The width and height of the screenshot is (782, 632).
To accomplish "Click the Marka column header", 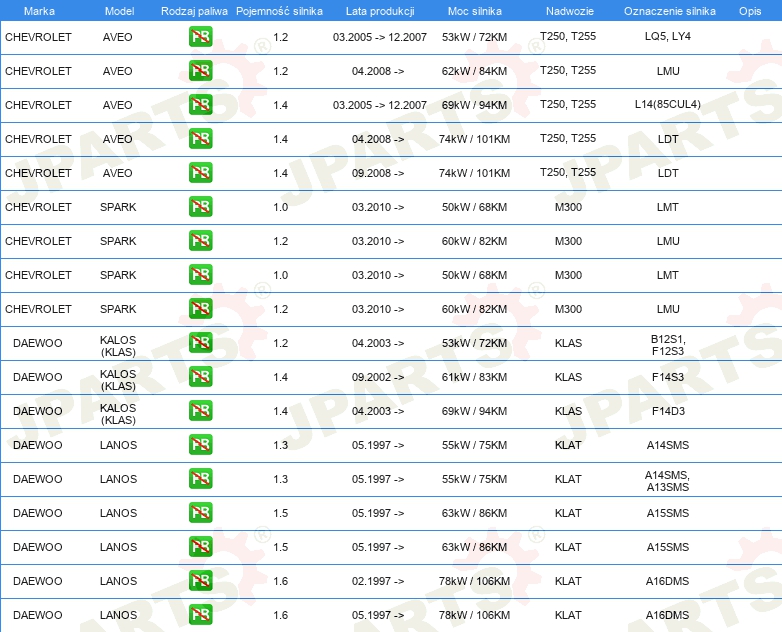I will 39,11.
